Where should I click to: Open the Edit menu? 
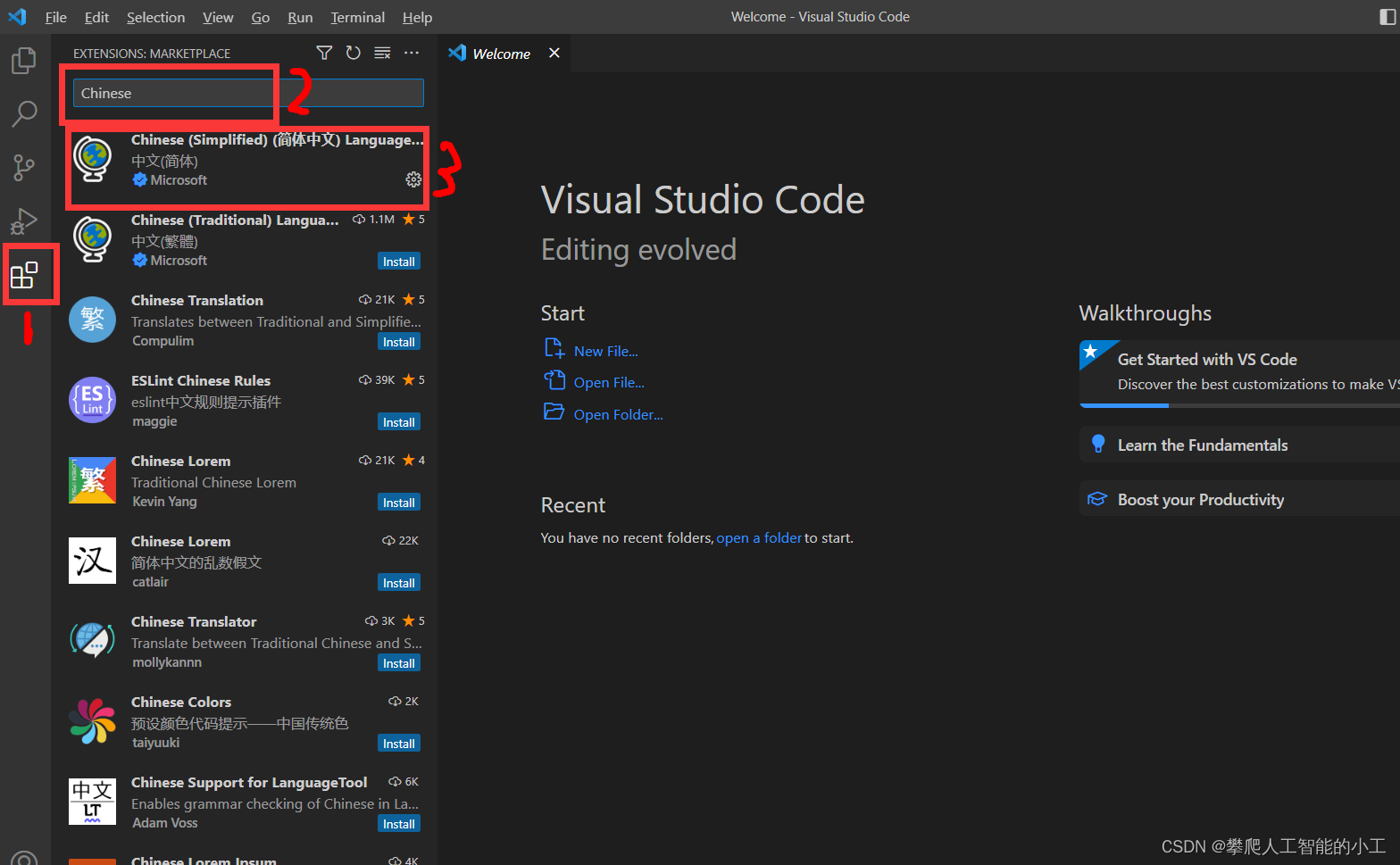[x=96, y=17]
